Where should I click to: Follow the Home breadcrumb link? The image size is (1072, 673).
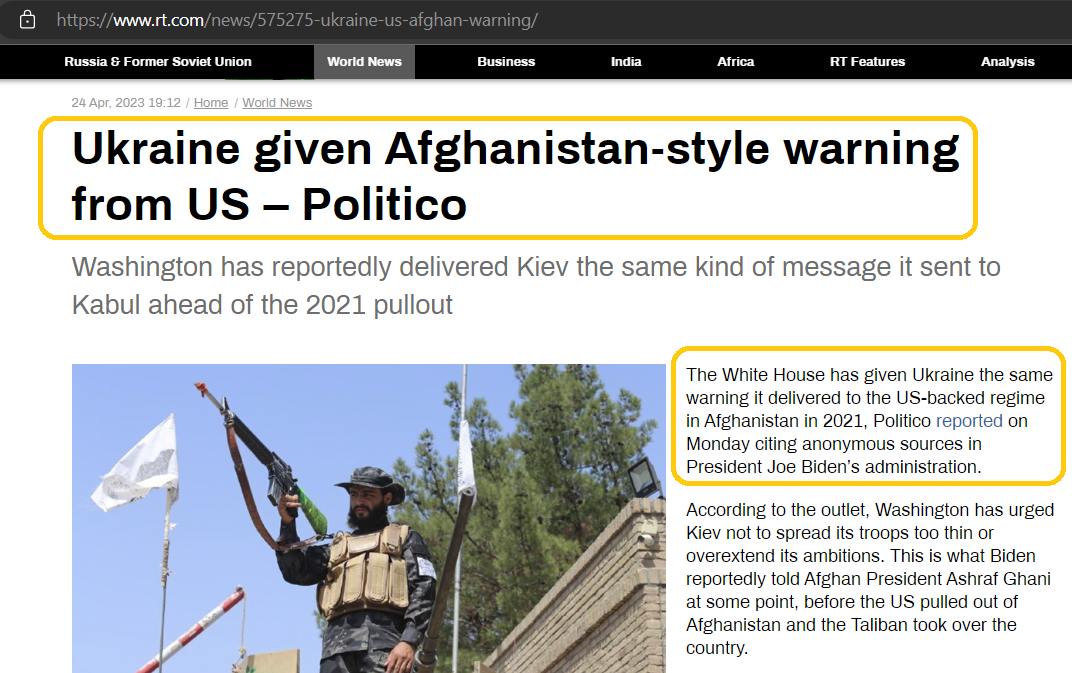point(211,103)
